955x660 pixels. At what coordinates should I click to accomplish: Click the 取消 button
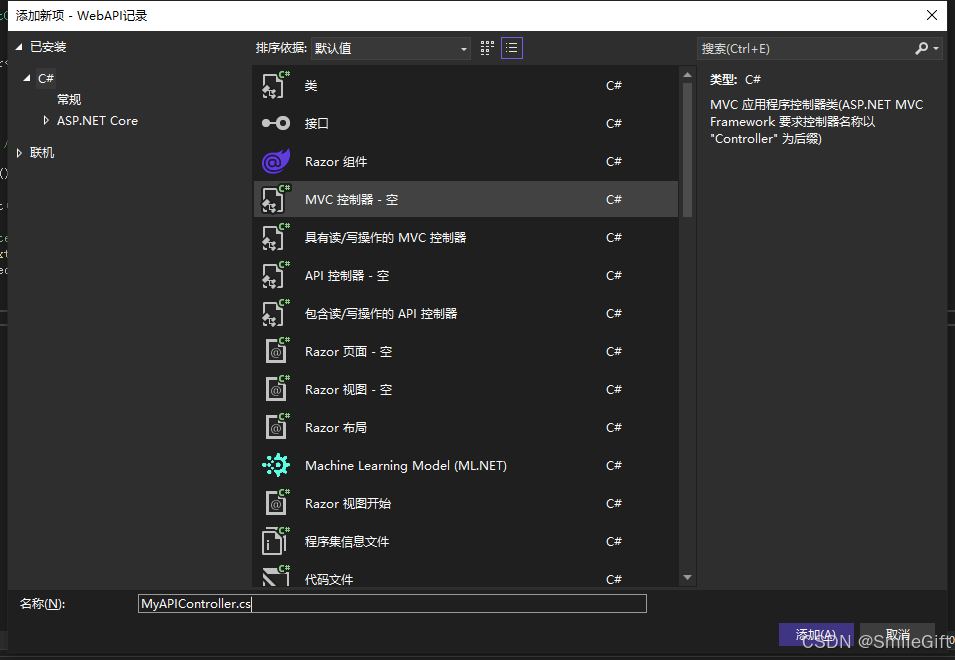(x=897, y=635)
